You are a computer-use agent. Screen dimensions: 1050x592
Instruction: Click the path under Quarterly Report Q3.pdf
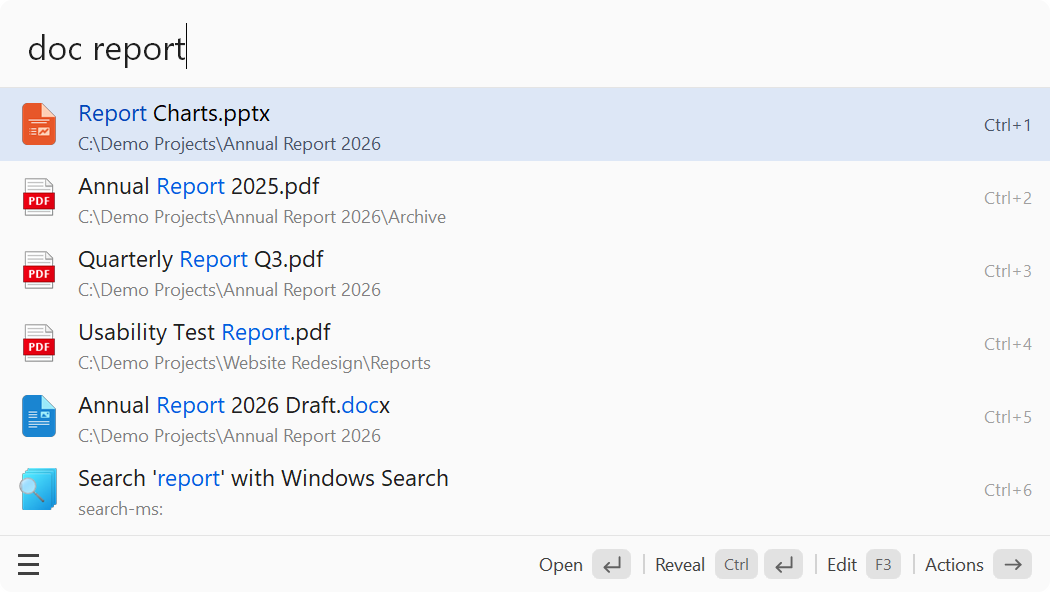point(229,290)
